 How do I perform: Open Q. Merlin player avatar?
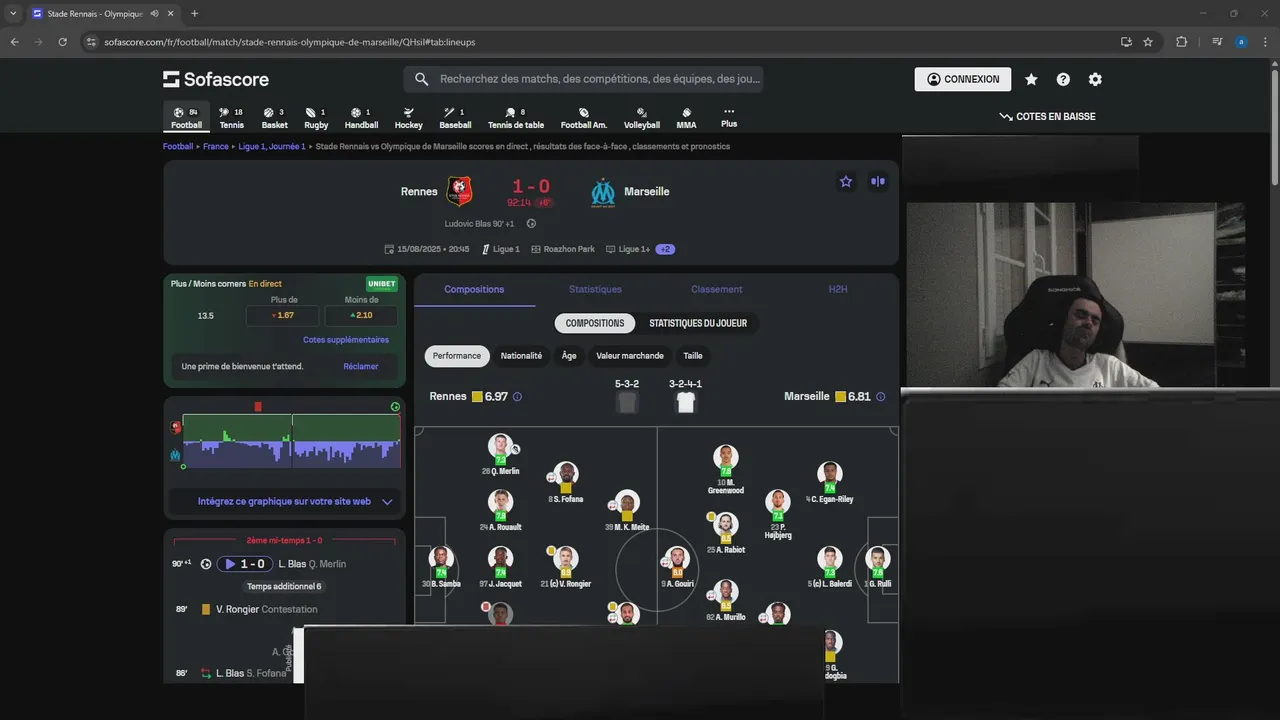point(500,446)
